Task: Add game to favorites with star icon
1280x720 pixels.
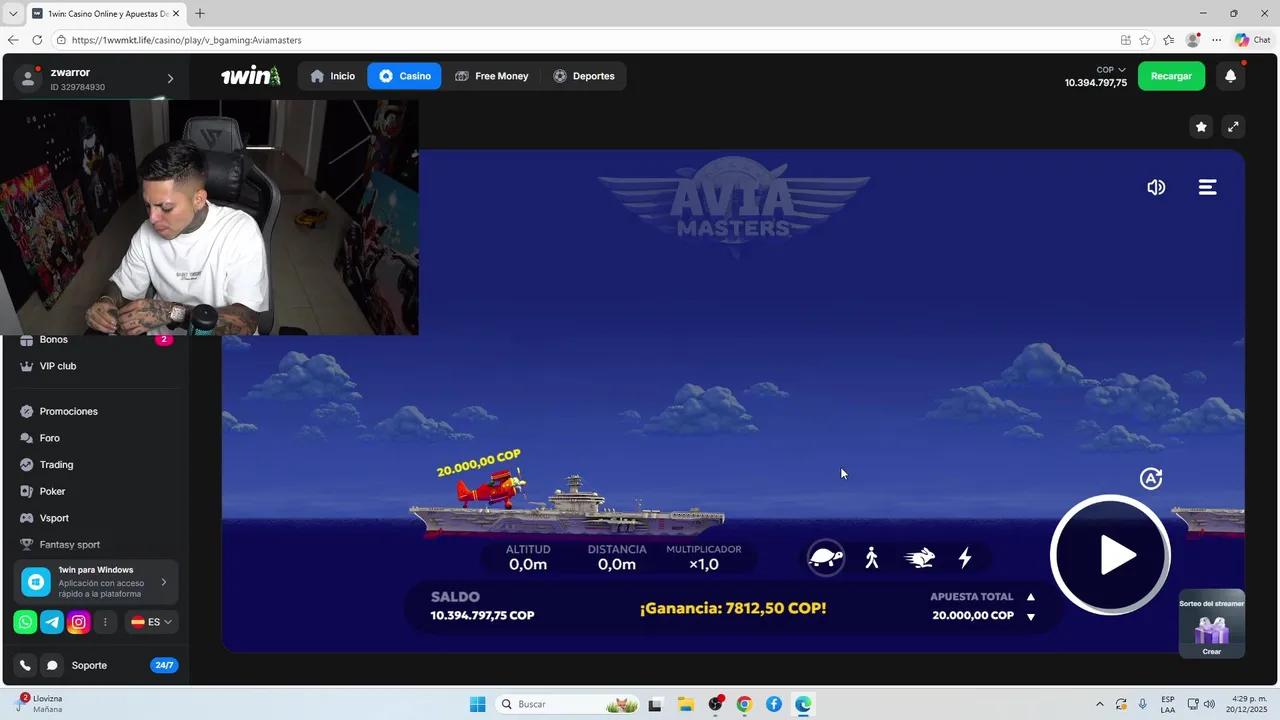Action: [x=1201, y=127]
